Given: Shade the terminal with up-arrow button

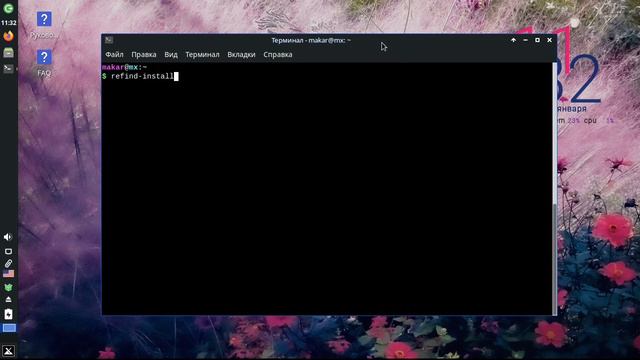Looking at the screenshot, I should coord(513,40).
